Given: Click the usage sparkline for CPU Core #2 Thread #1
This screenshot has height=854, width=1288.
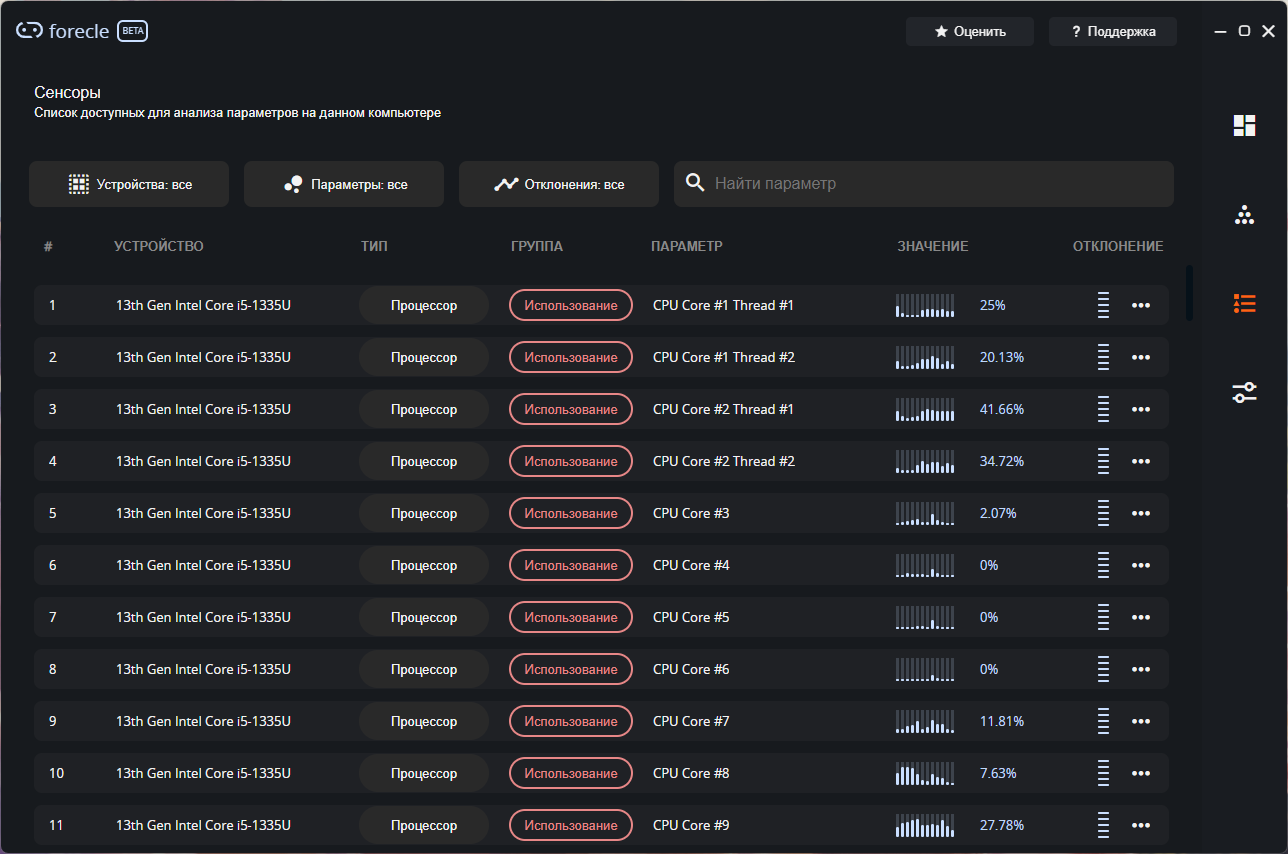Looking at the screenshot, I should click(925, 409).
